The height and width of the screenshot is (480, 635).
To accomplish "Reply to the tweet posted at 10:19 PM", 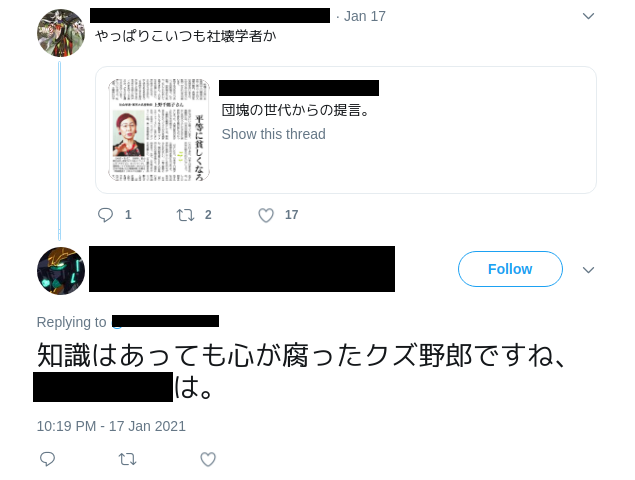I will tap(47, 459).
